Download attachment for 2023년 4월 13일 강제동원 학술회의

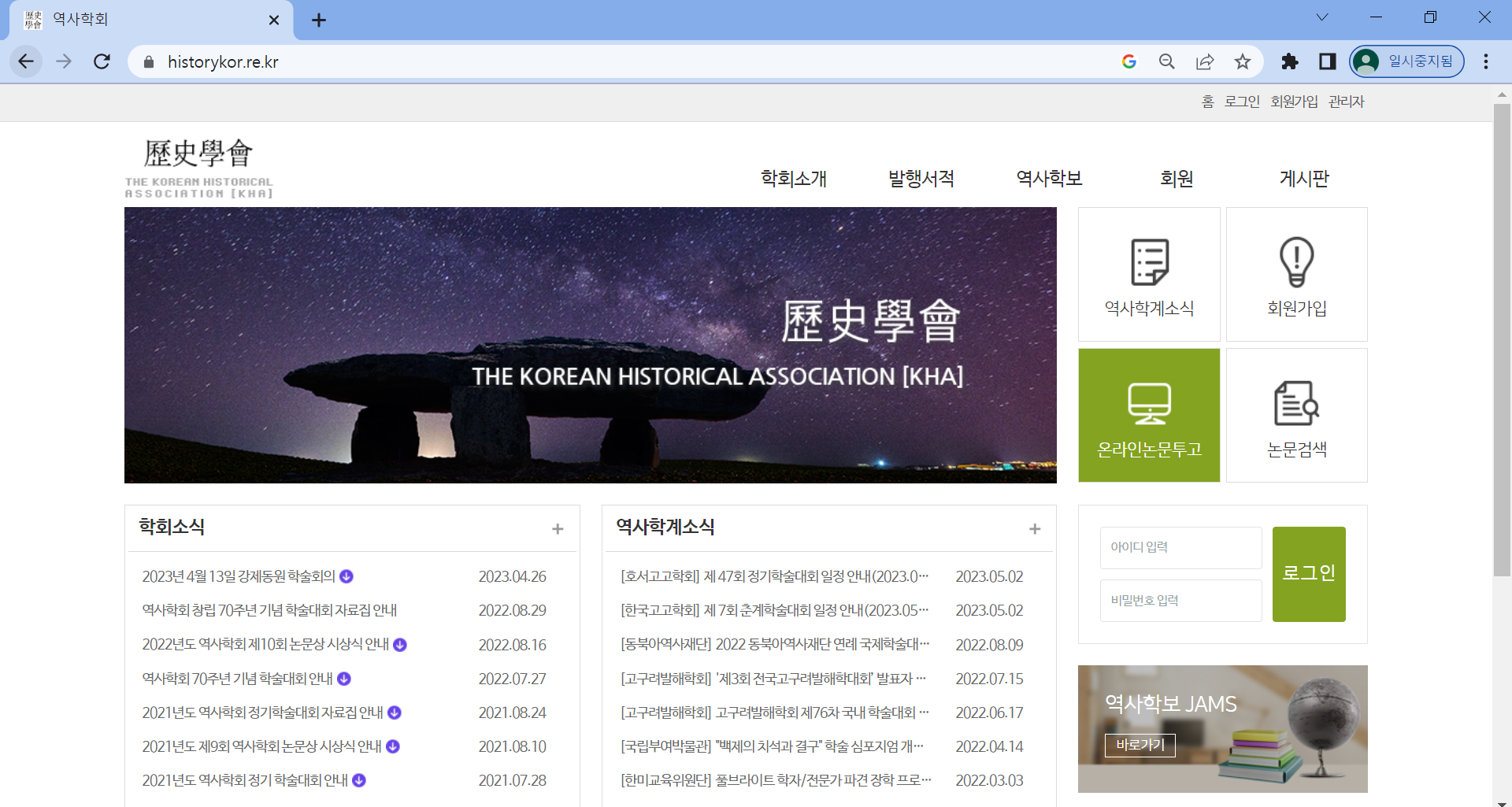(346, 576)
